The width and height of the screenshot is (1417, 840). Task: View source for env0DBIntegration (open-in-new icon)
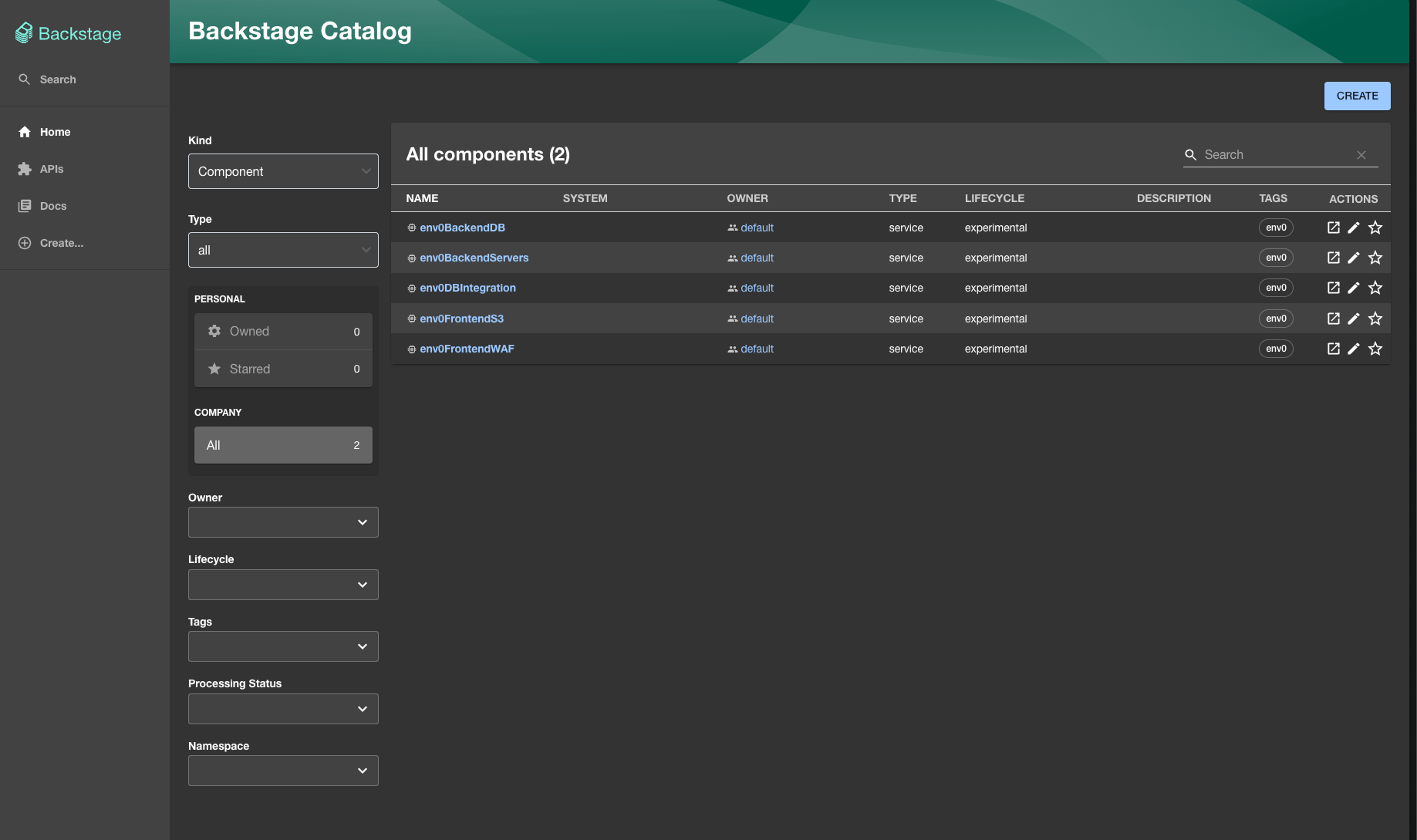coord(1333,288)
